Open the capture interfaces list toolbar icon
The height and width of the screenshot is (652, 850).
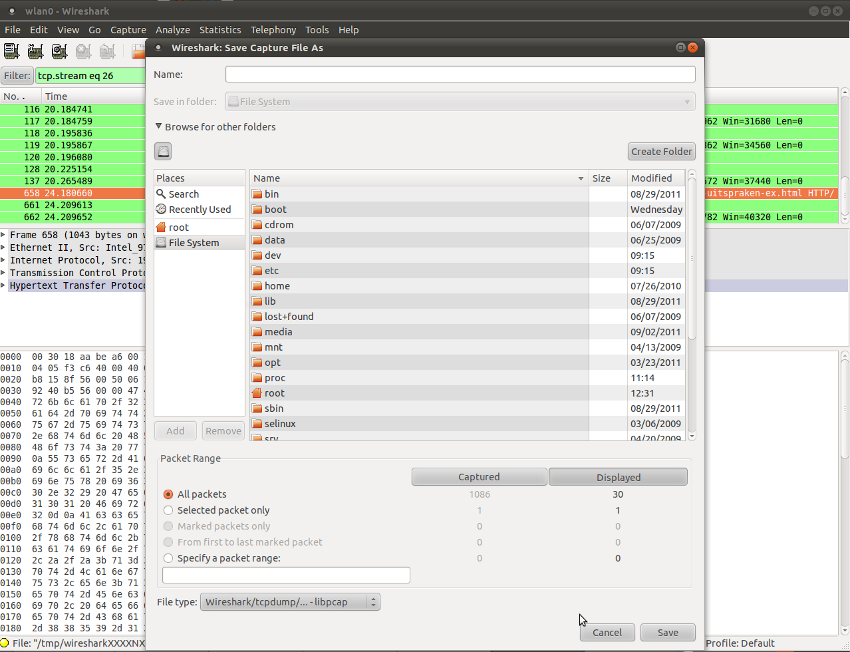point(11,51)
